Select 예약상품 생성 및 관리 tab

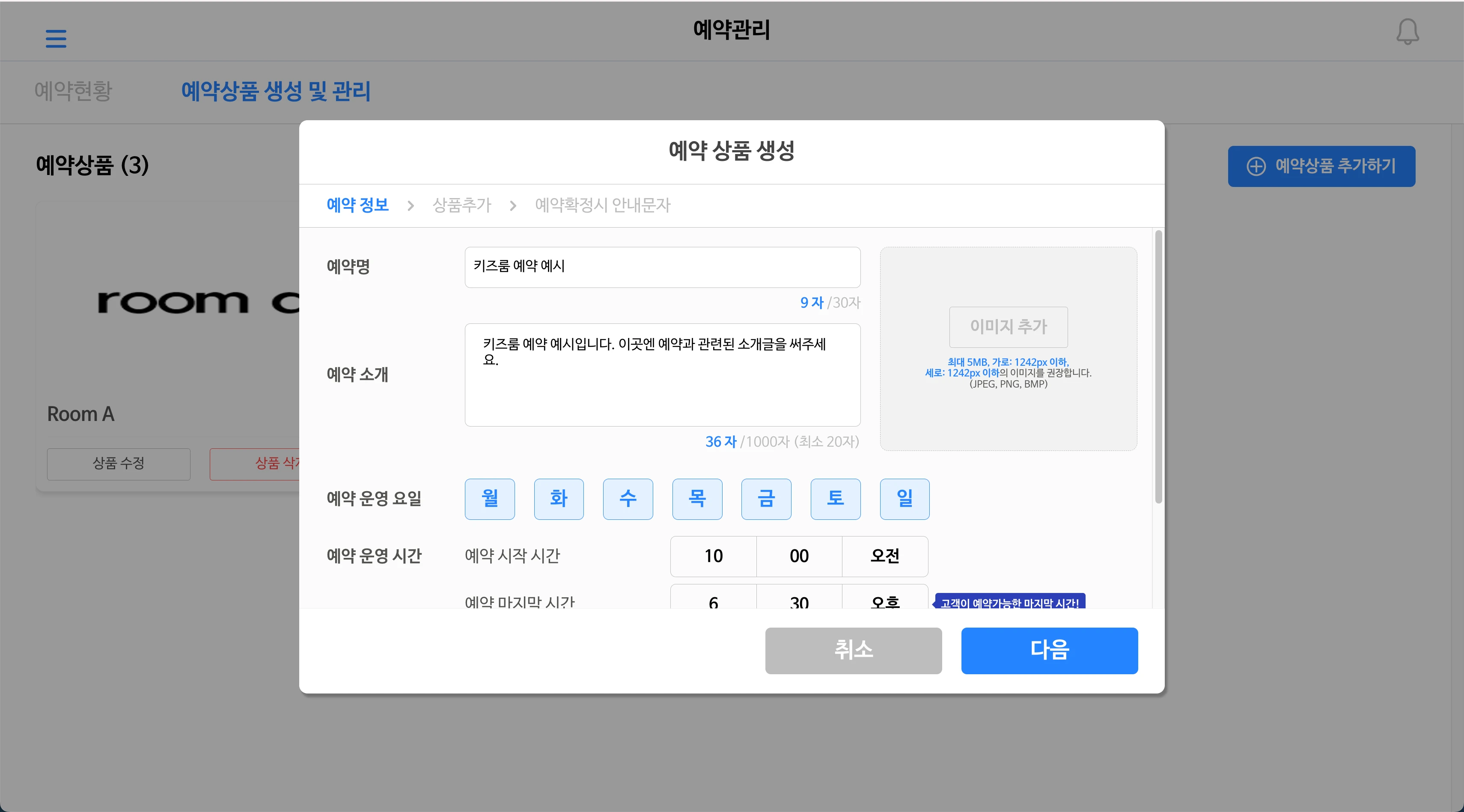click(x=276, y=91)
